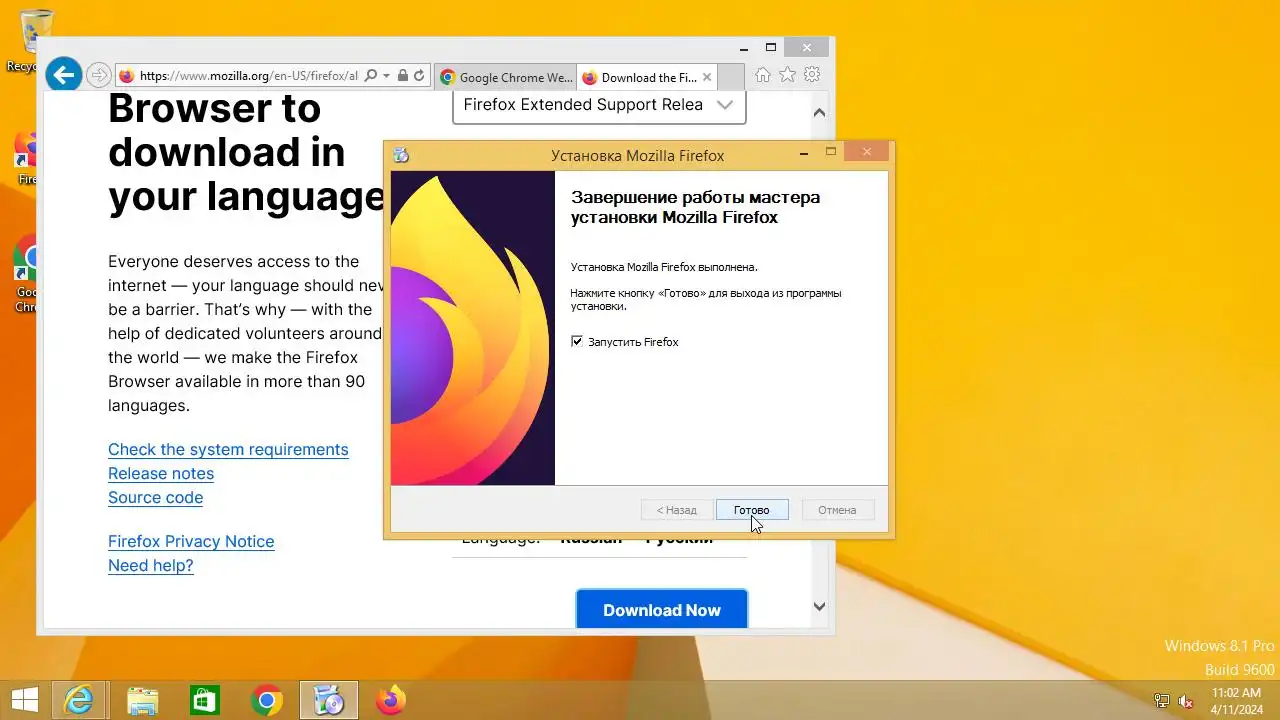Image resolution: width=1280 pixels, height=720 pixels.
Task: Click the Internet Explorer back arrow button
Action: click(x=64, y=74)
